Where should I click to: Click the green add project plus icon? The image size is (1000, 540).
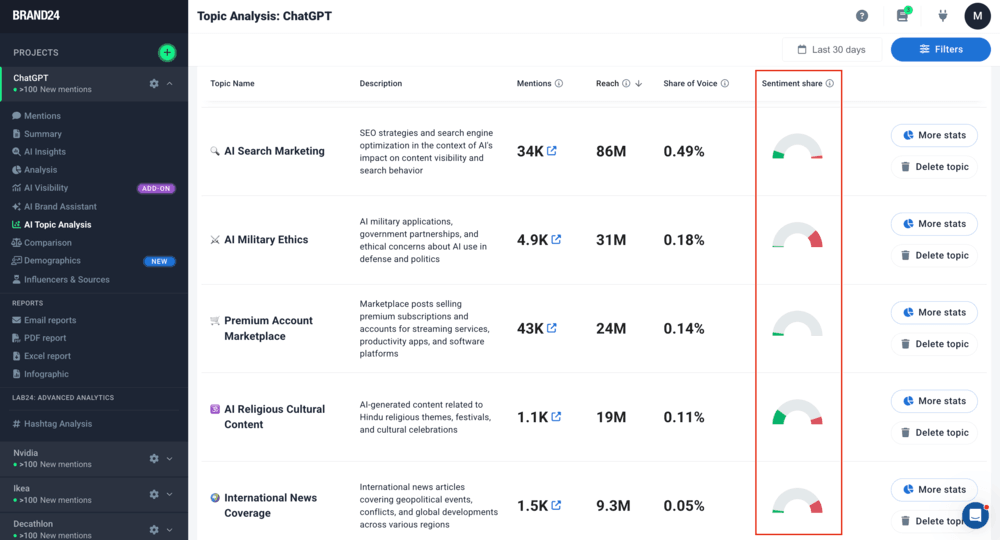coord(167,52)
